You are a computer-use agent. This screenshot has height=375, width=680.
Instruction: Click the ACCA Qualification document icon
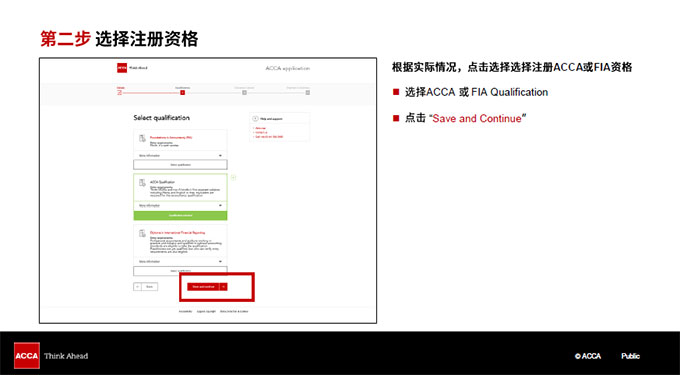click(x=142, y=183)
